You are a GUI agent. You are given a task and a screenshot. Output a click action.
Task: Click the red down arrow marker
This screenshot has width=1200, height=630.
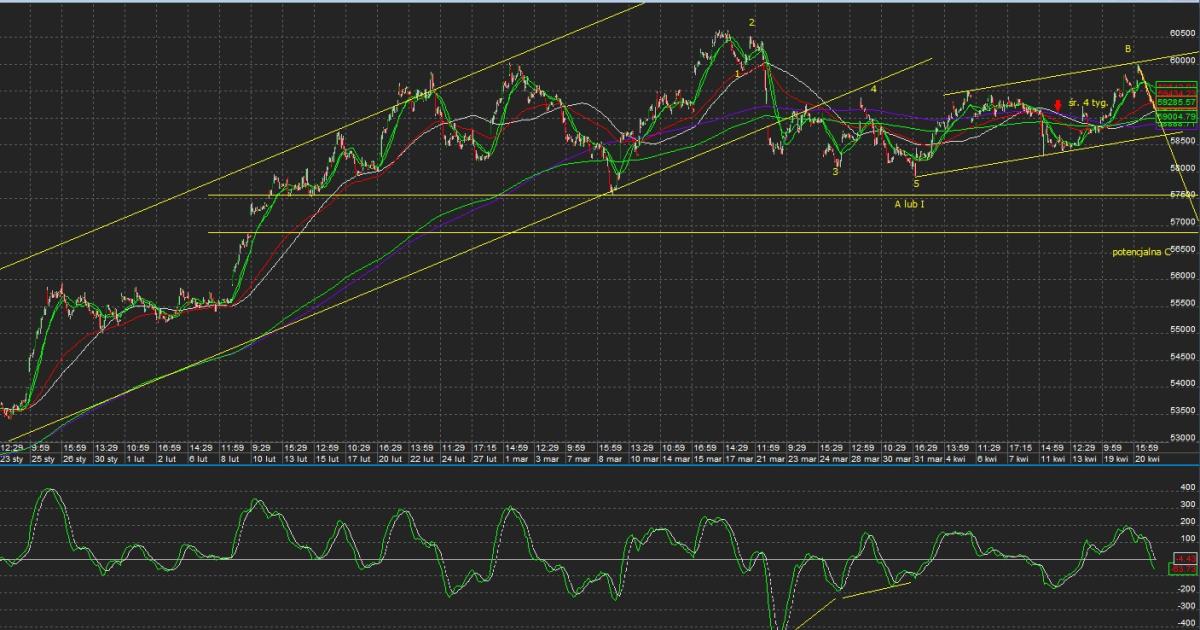coord(1059,106)
